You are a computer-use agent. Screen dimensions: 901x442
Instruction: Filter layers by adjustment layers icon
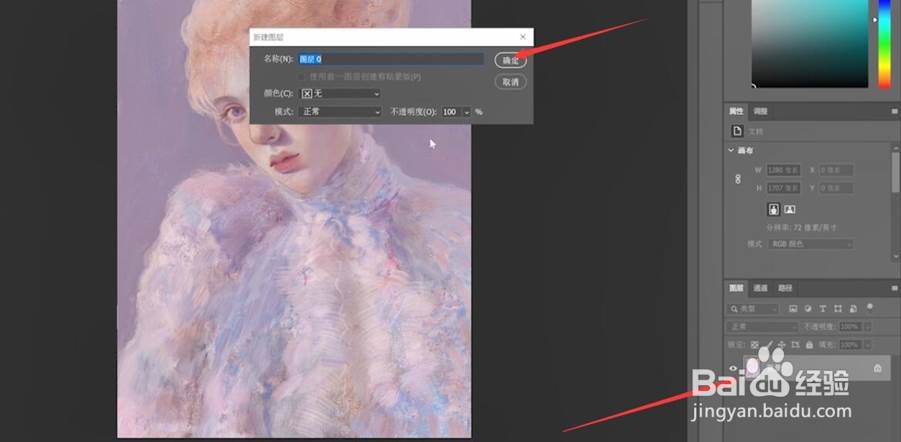pos(808,309)
